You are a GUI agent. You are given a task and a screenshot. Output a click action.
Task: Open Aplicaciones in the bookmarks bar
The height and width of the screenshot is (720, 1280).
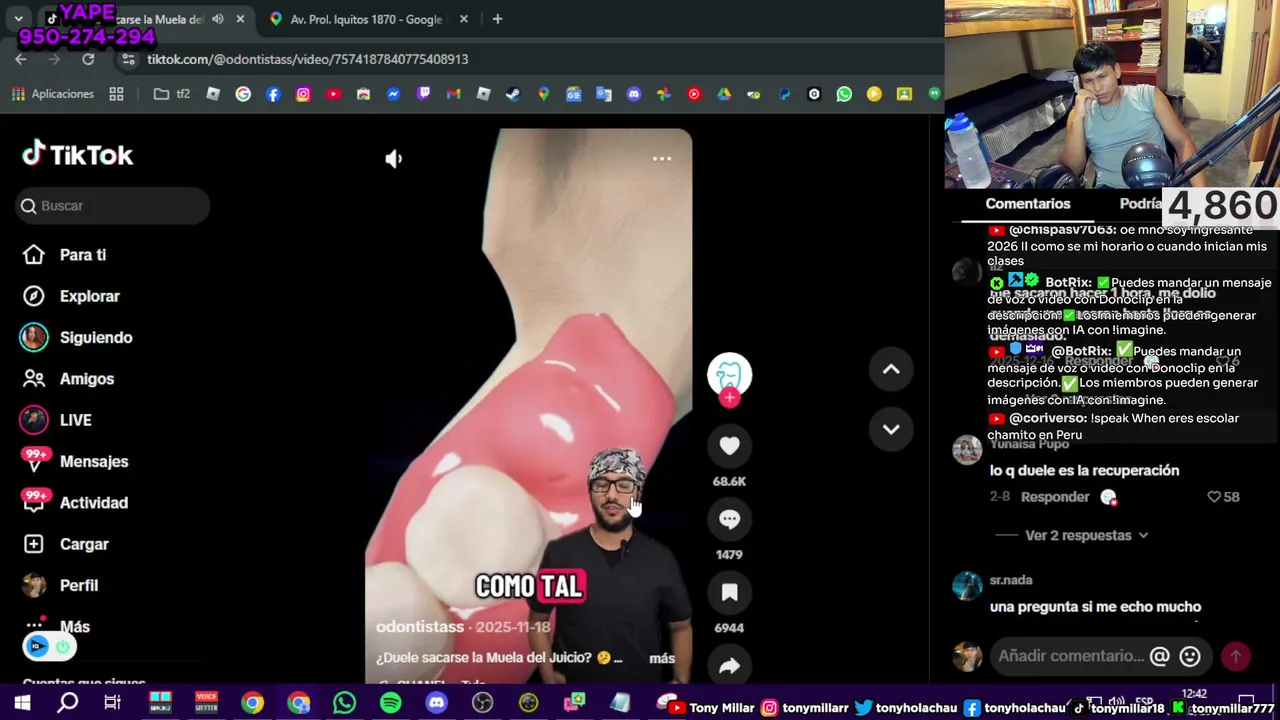tap(53, 94)
